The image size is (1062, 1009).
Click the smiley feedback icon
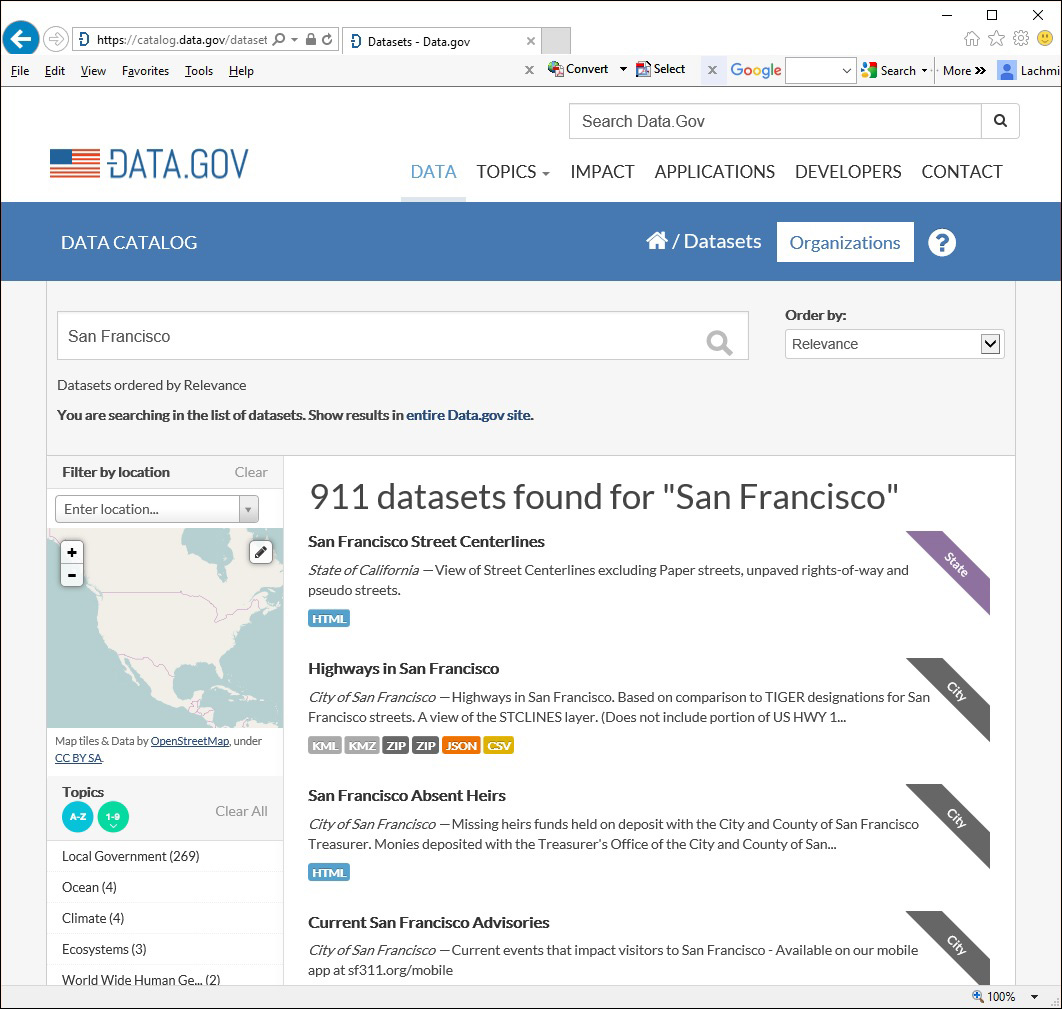pos(1045,39)
